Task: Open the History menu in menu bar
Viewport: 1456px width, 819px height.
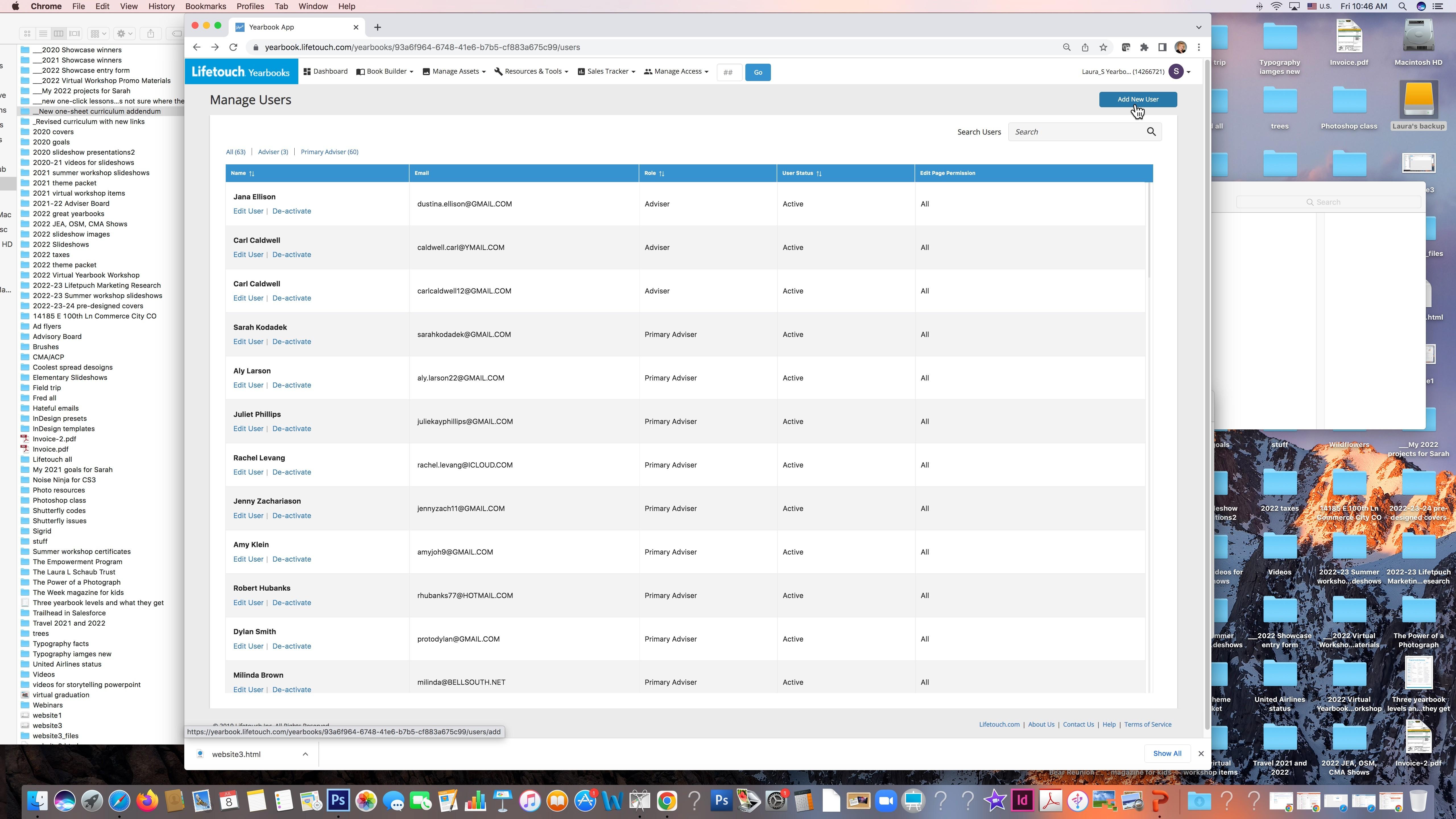Action: pyautogui.click(x=161, y=6)
